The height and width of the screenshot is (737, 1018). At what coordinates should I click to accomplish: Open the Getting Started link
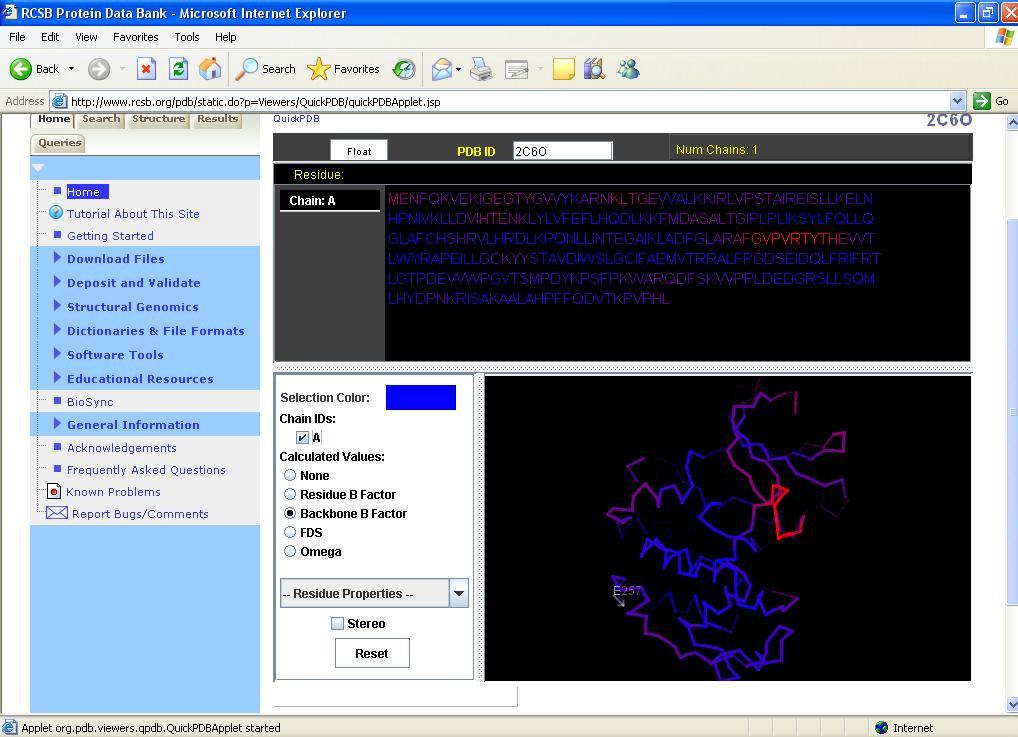point(110,236)
